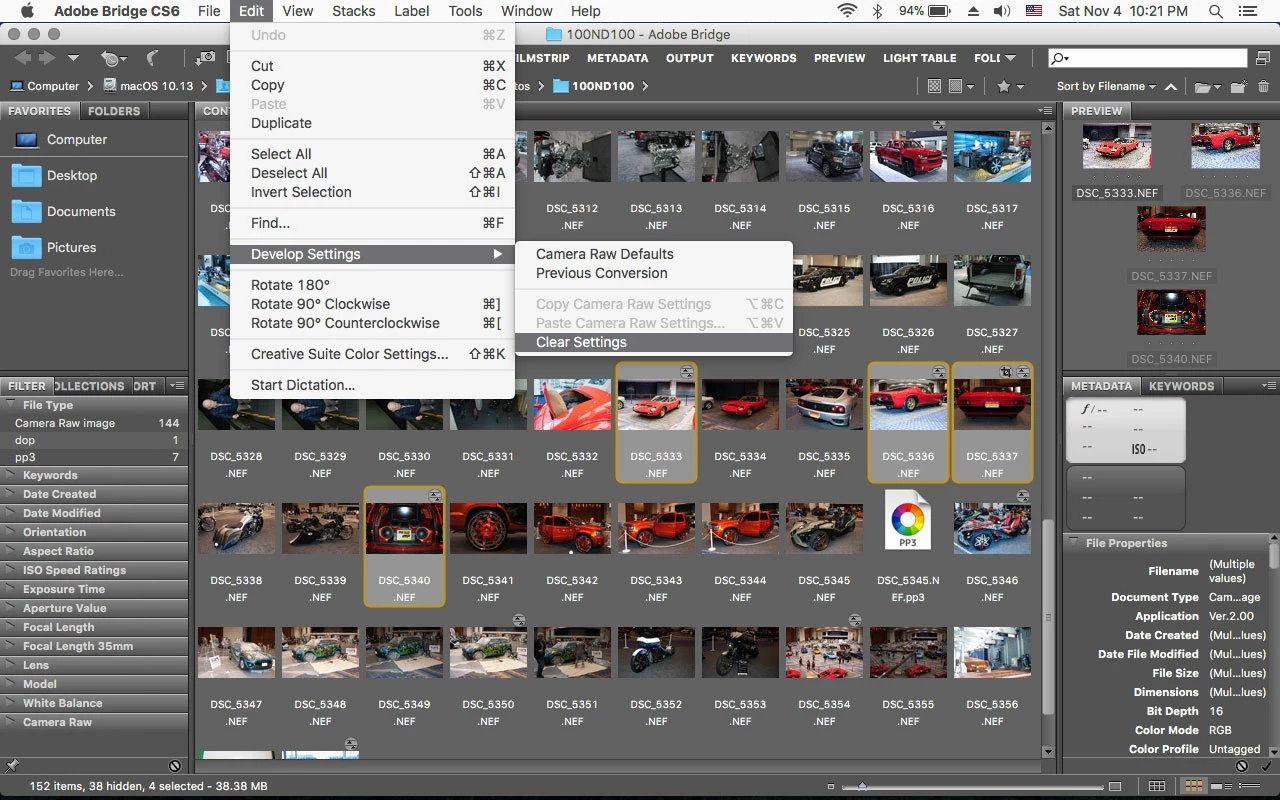Click the Go forward arrow icon
Viewport: 1280px width, 800px height.
pos(47,58)
